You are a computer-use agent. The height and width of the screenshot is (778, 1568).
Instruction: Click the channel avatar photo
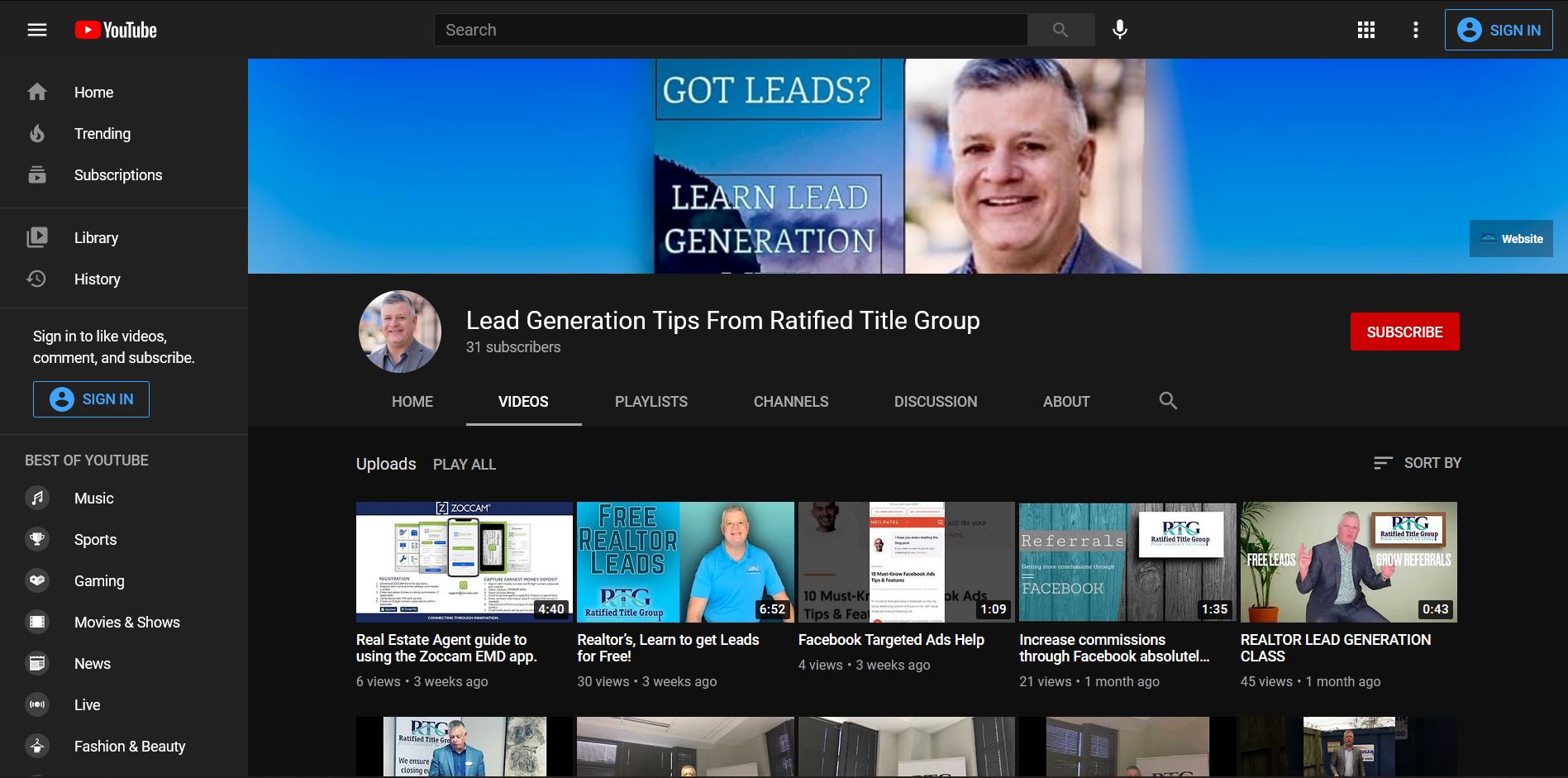(400, 332)
